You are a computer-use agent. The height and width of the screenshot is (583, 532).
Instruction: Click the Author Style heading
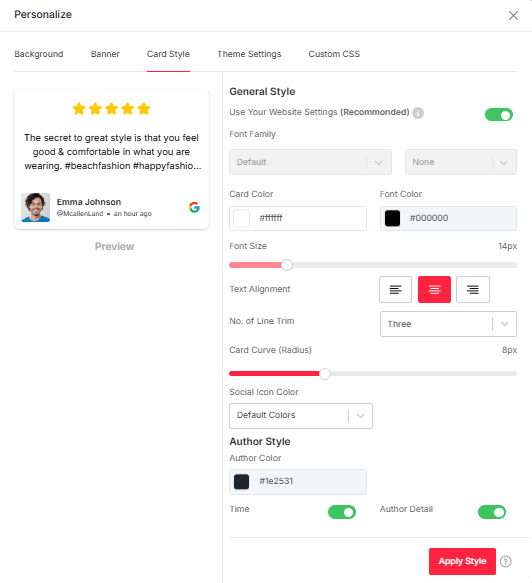tap(260, 441)
